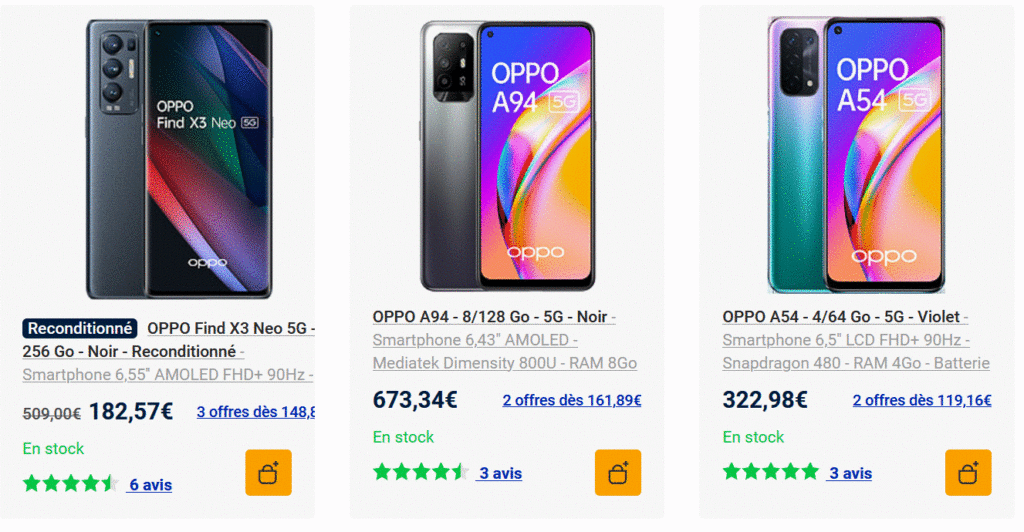Click the 673,34€ price of OPPO A94

tap(415, 400)
